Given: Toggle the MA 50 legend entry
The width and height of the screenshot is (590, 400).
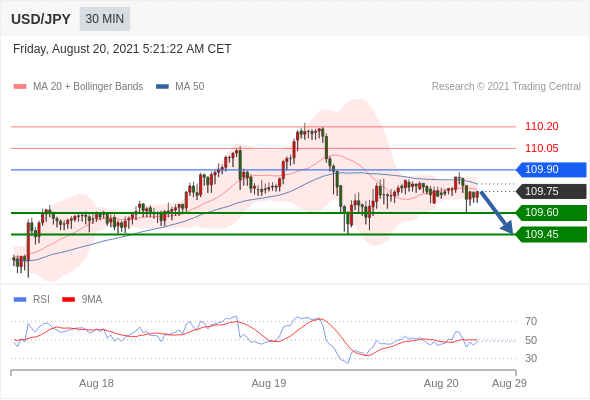Looking at the screenshot, I should coord(180,87).
